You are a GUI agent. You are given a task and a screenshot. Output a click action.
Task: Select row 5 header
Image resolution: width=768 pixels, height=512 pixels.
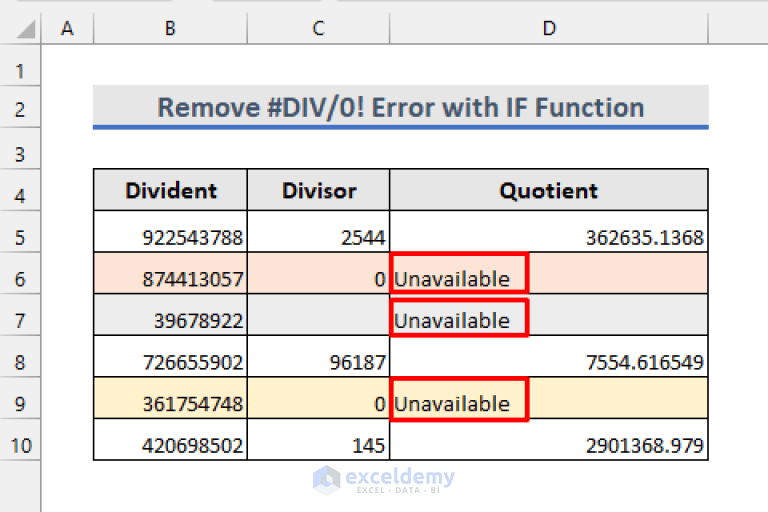20,232
